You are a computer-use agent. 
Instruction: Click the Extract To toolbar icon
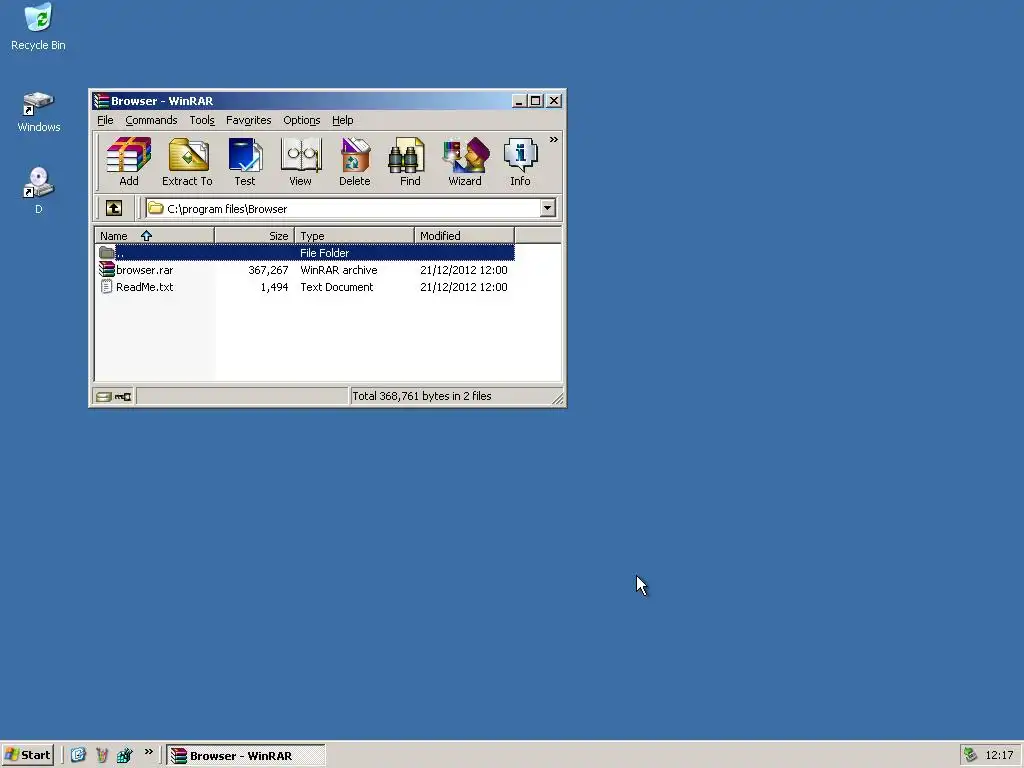click(187, 161)
